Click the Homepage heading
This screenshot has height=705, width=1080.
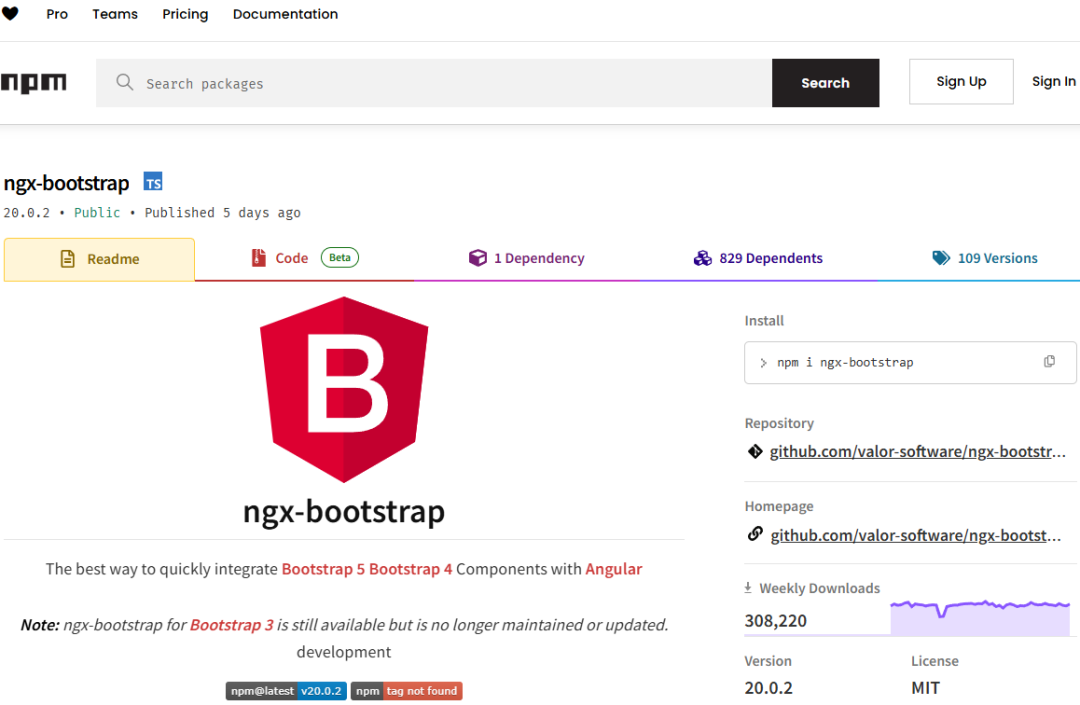779,506
